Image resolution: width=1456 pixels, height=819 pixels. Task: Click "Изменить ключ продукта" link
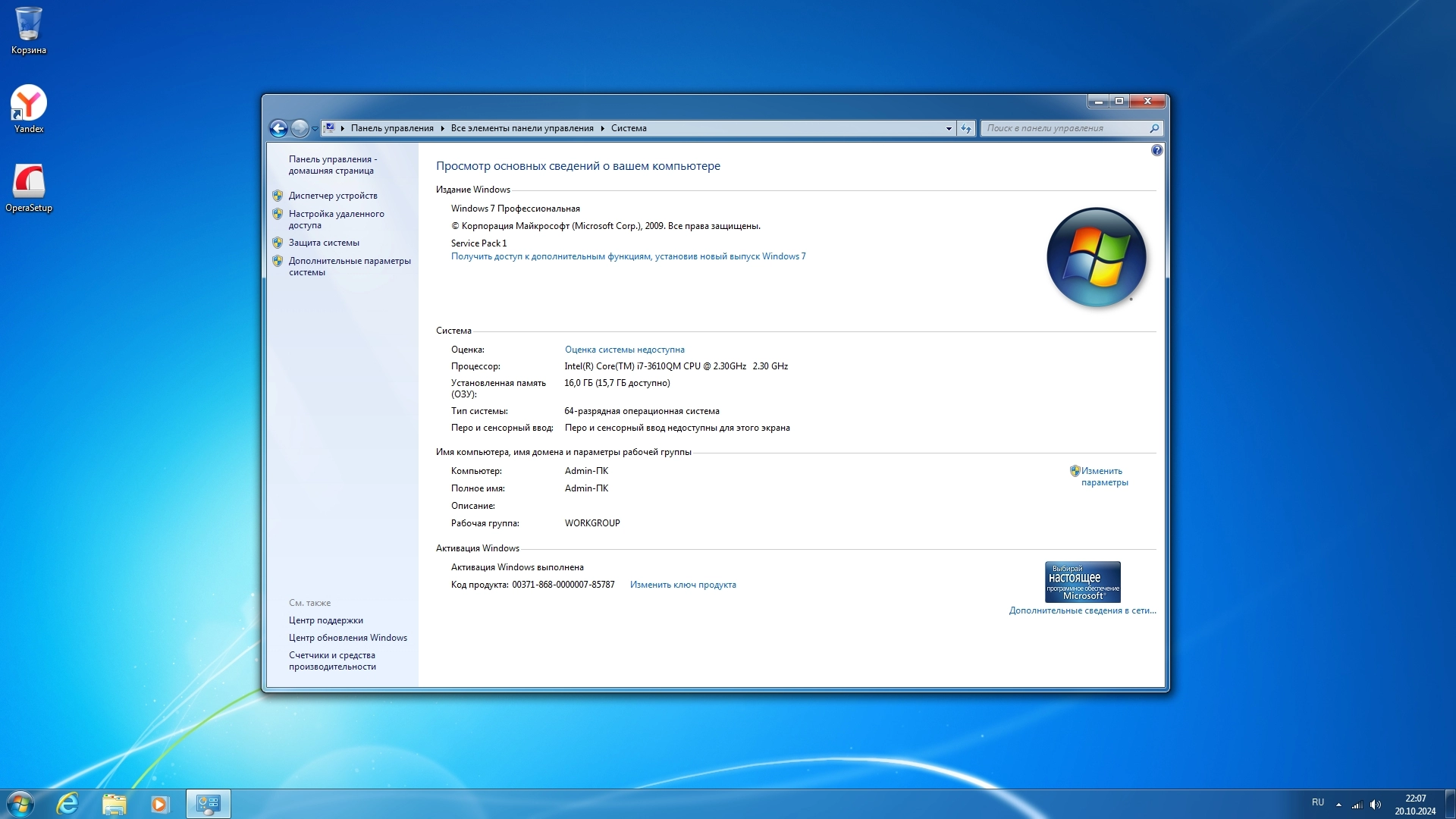682,585
